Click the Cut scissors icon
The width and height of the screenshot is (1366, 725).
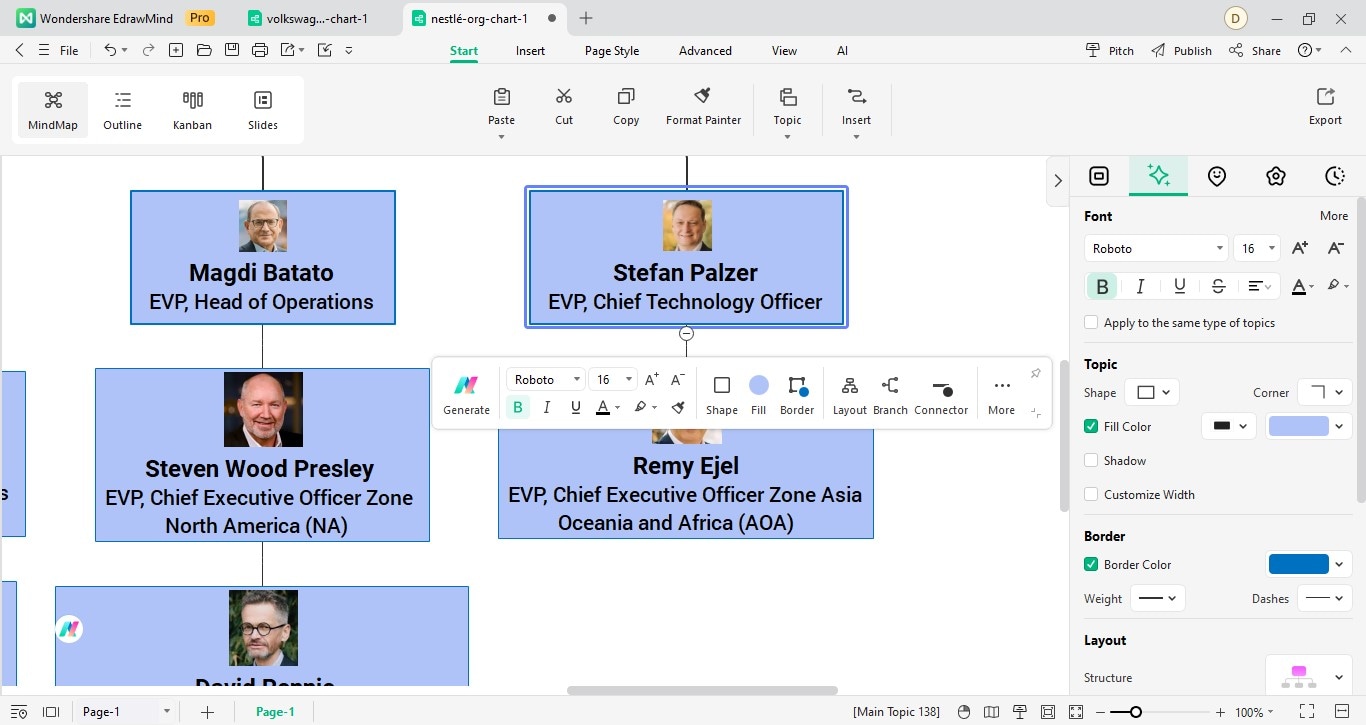coord(564,96)
